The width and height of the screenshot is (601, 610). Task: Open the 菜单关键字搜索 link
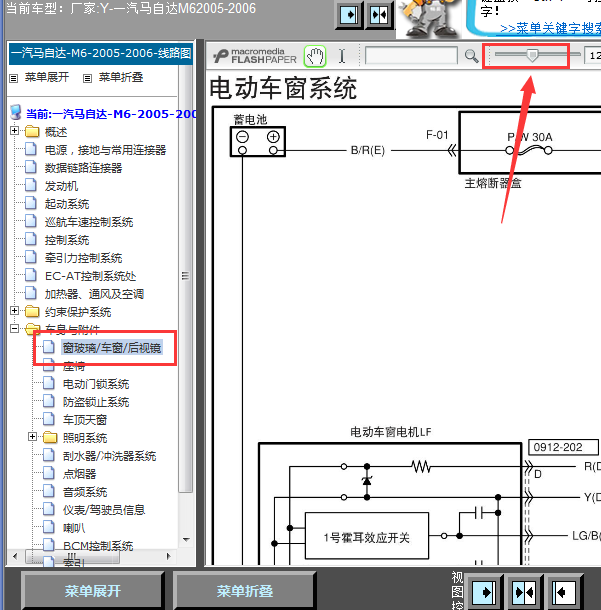(550, 28)
